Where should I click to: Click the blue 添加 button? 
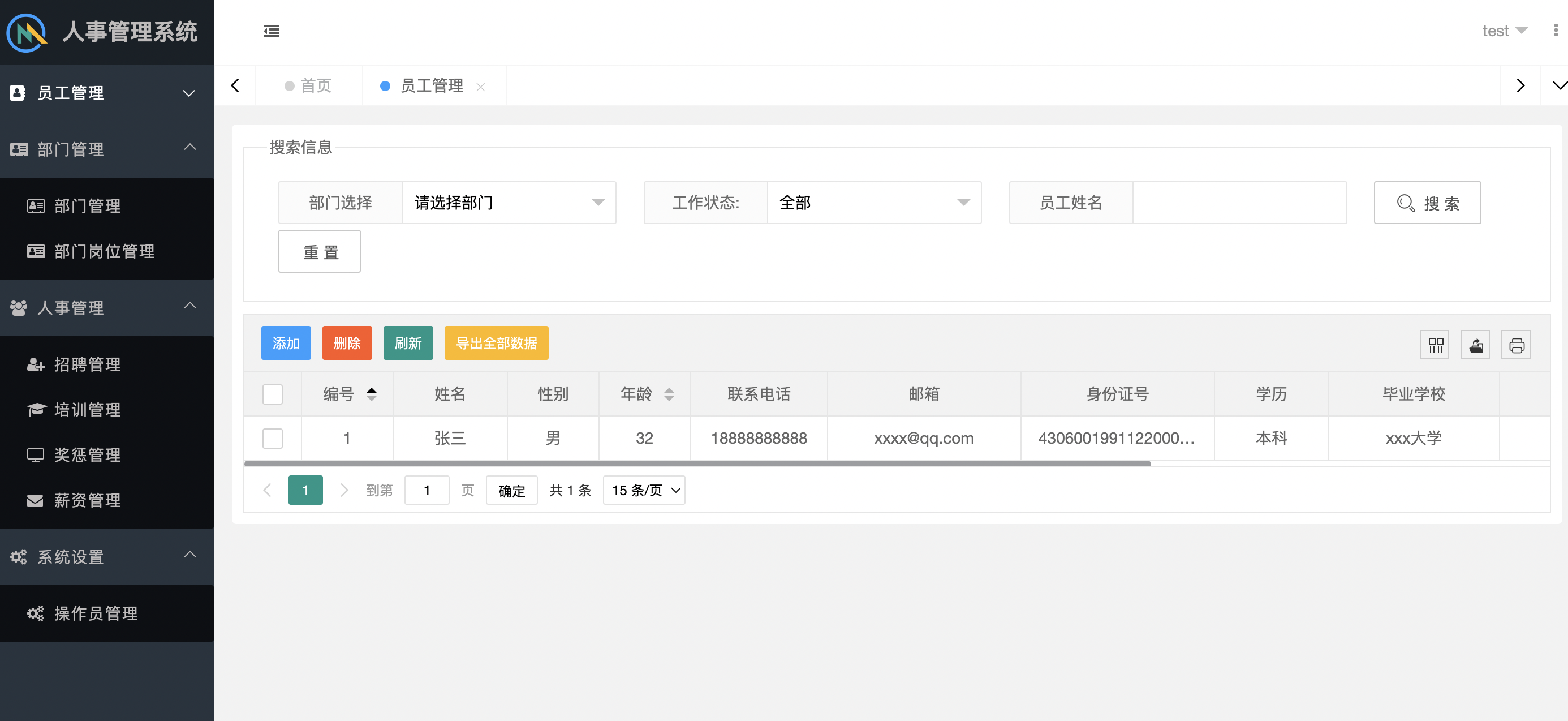pos(286,344)
